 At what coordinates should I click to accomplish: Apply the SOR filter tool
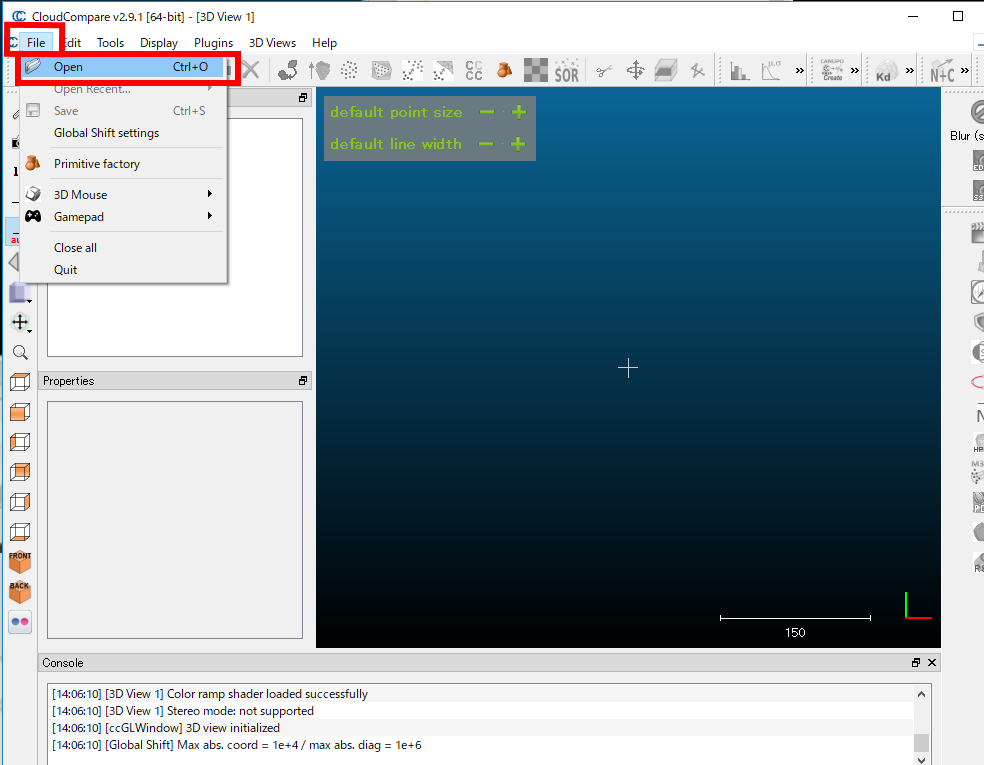pyautogui.click(x=567, y=70)
